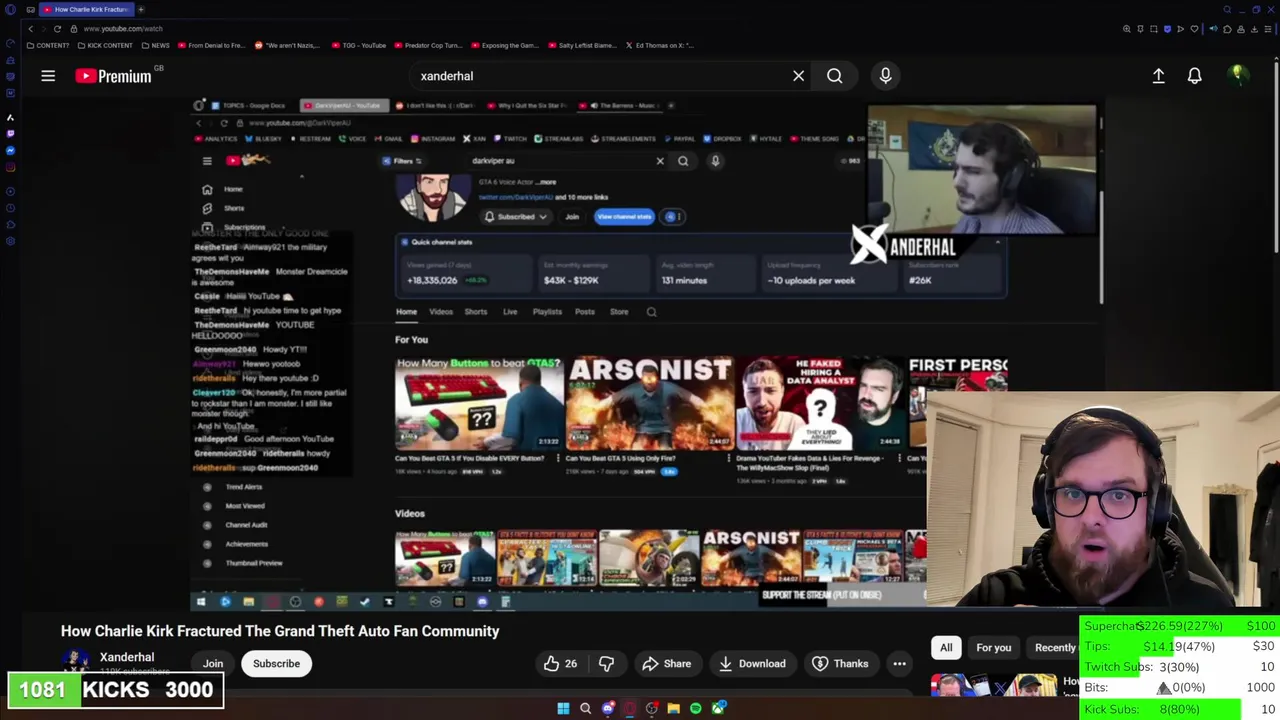1280x720 pixels.
Task: Reload the current page
Action: [x=57, y=29]
